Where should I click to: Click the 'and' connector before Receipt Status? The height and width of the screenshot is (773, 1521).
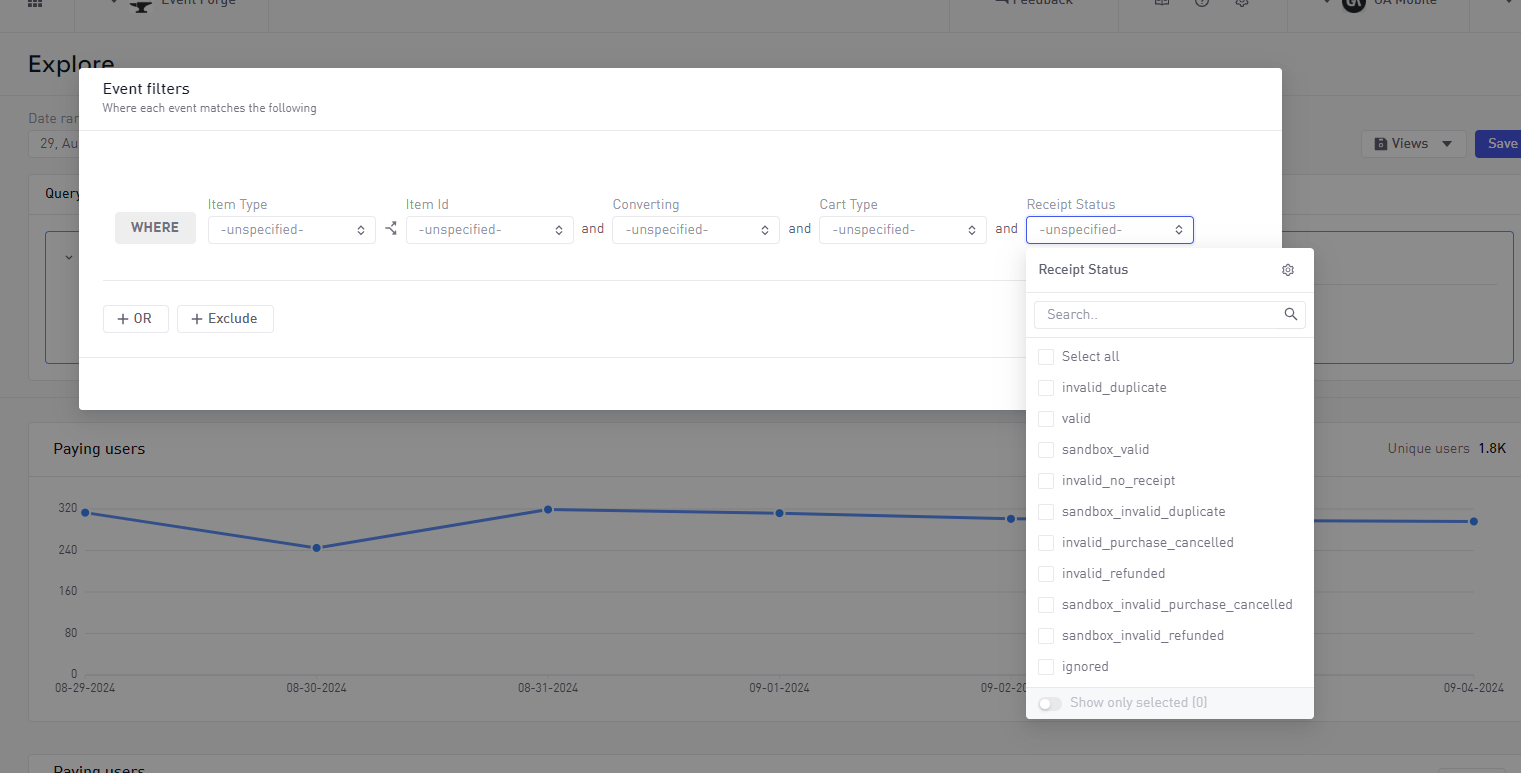click(x=1006, y=229)
